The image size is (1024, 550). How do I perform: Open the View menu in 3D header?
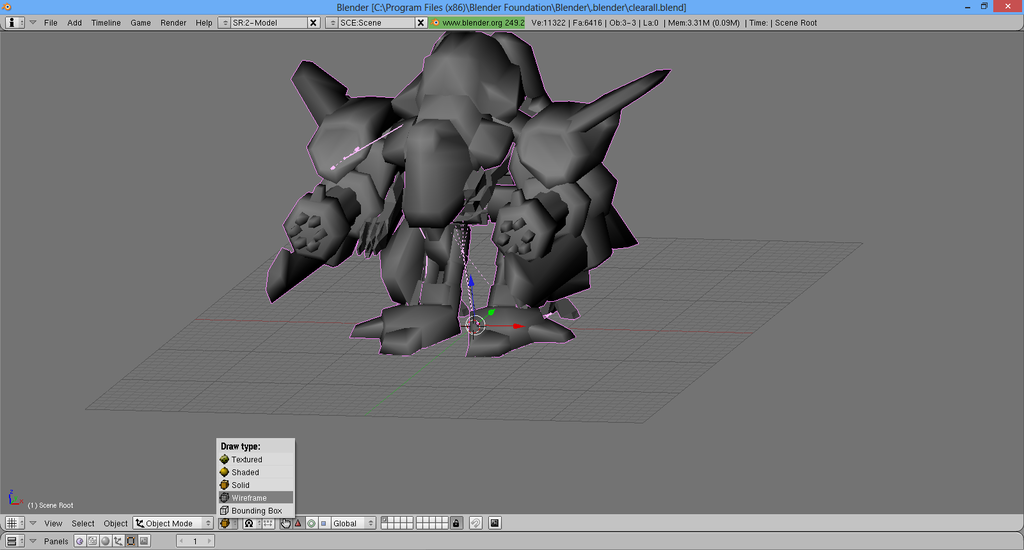click(x=53, y=523)
